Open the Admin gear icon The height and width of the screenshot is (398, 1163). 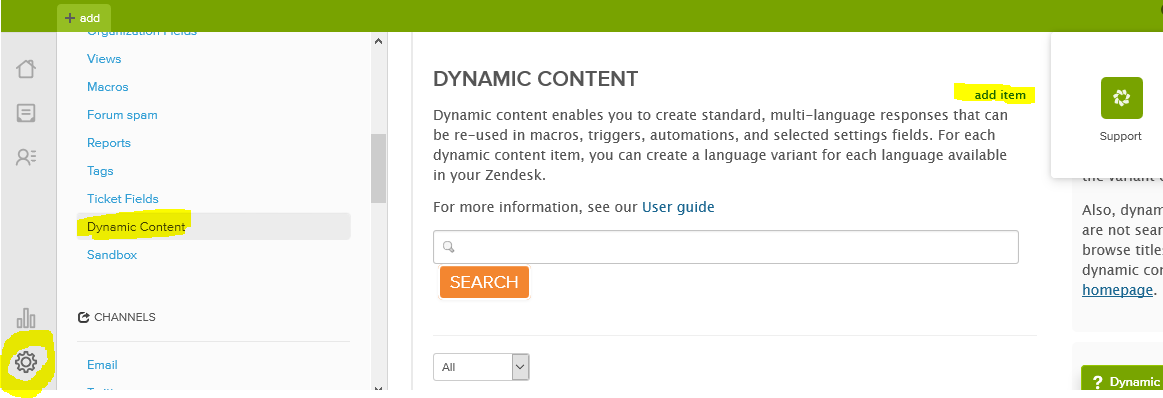click(26, 362)
